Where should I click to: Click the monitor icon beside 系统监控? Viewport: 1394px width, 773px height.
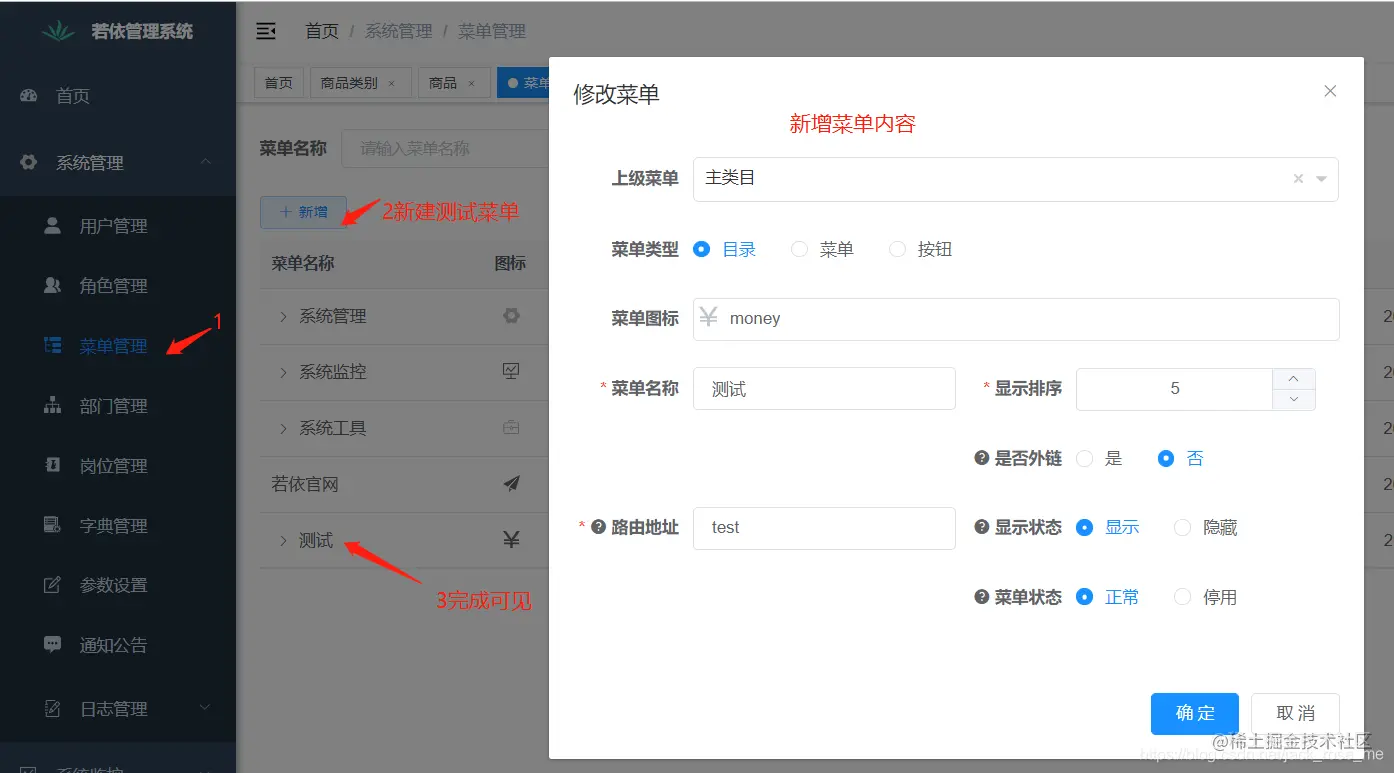pos(511,371)
